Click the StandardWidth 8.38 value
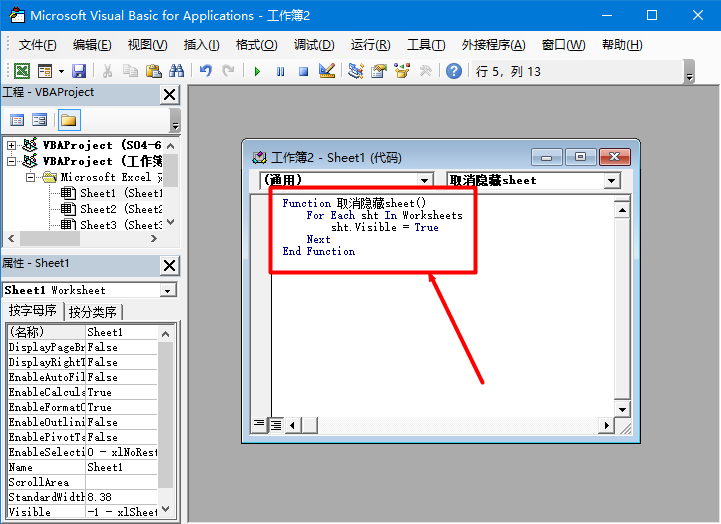Viewport: 721px width, 524px height. coord(121,497)
